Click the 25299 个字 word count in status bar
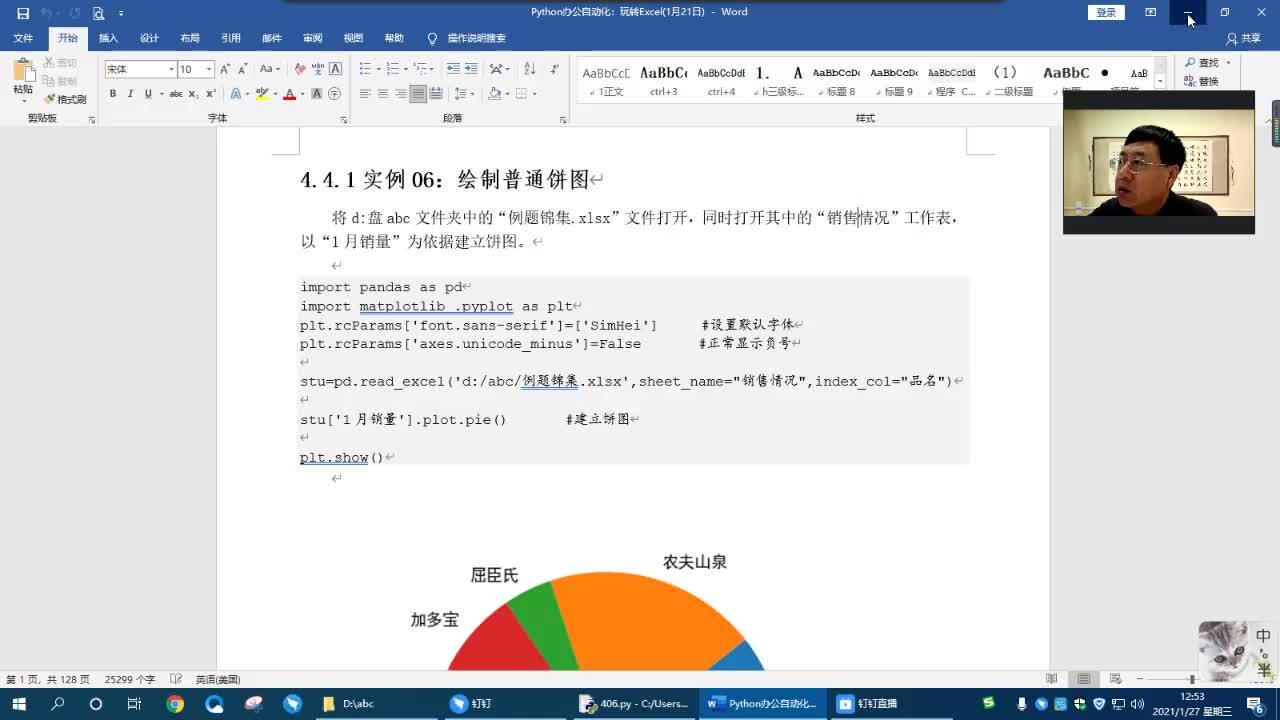This screenshot has width=1280, height=720. (130, 679)
